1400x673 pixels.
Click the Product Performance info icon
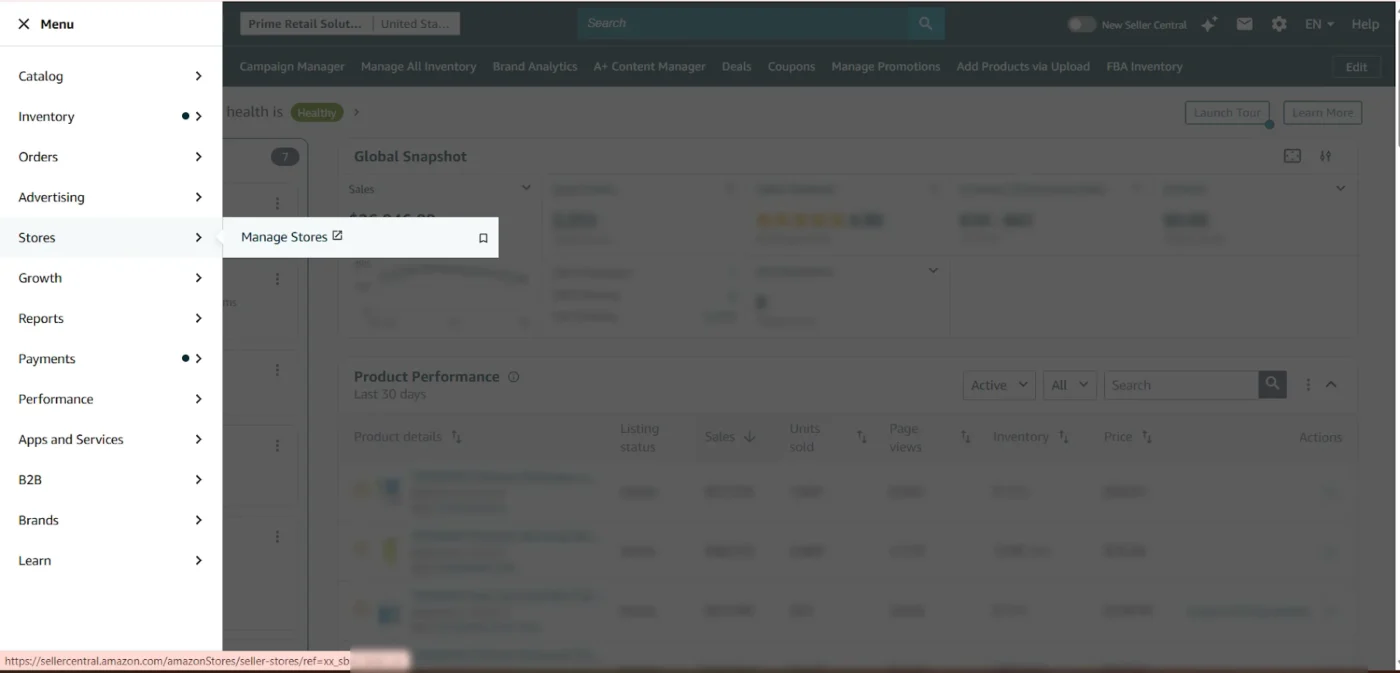pos(513,377)
